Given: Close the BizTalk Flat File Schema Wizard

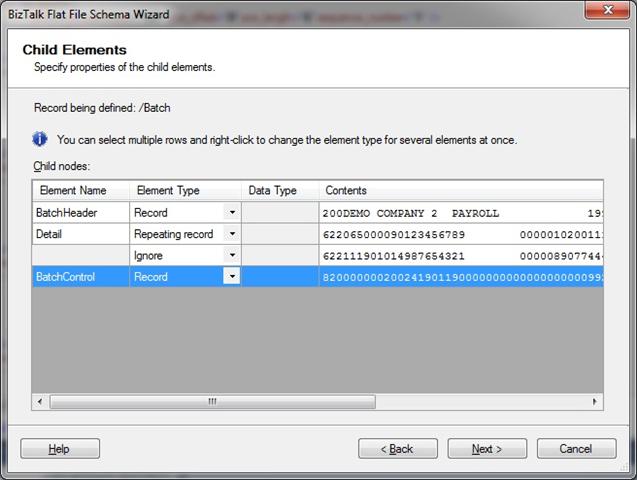Looking at the screenshot, I should click(x=607, y=10).
